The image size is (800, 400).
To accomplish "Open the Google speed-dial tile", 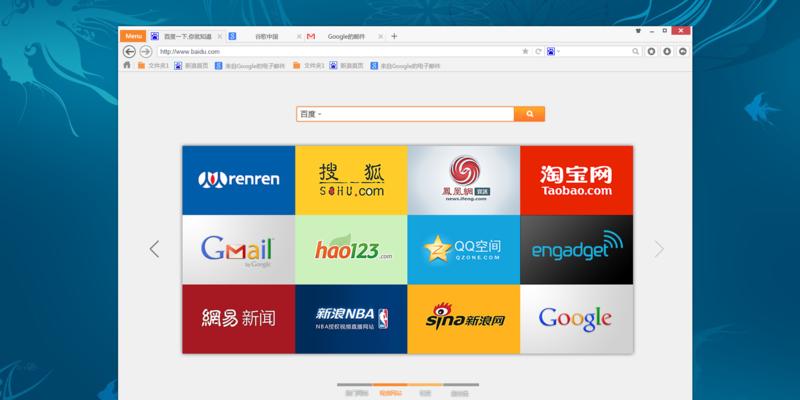I will (577, 319).
